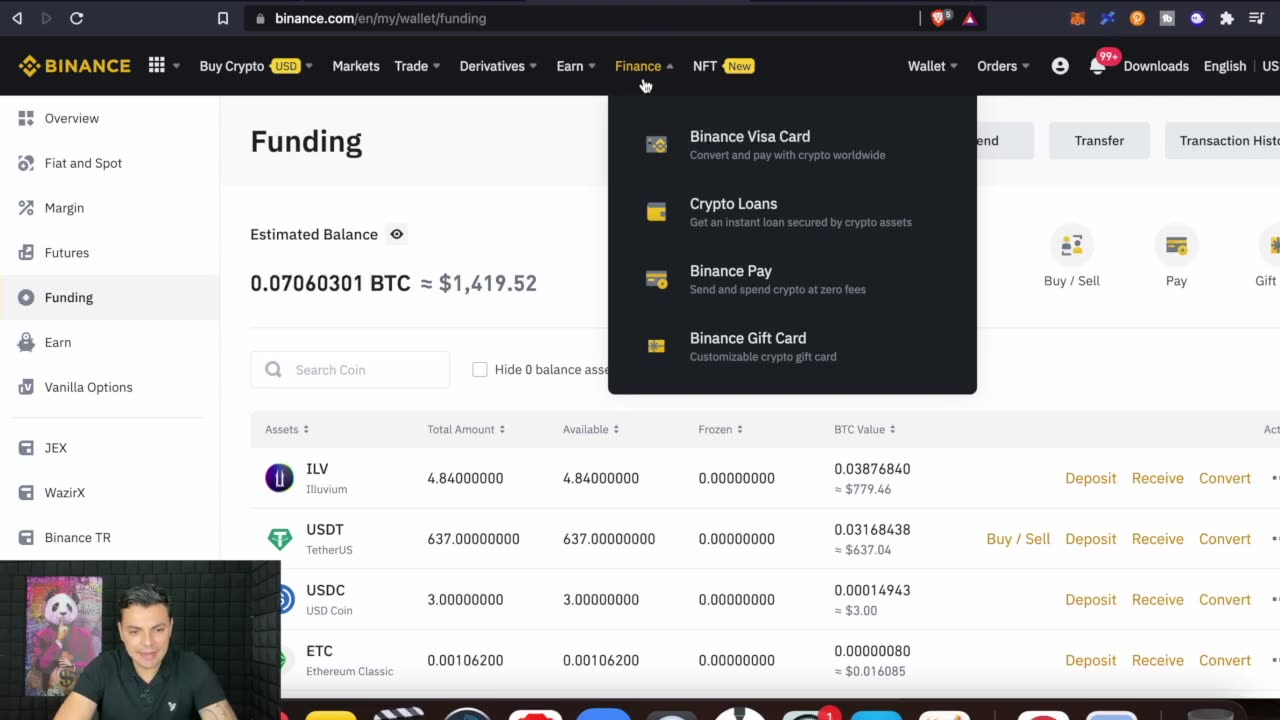This screenshot has height=720, width=1280.
Task: Click the Fiat and Spot sidebar icon
Action: 26,163
